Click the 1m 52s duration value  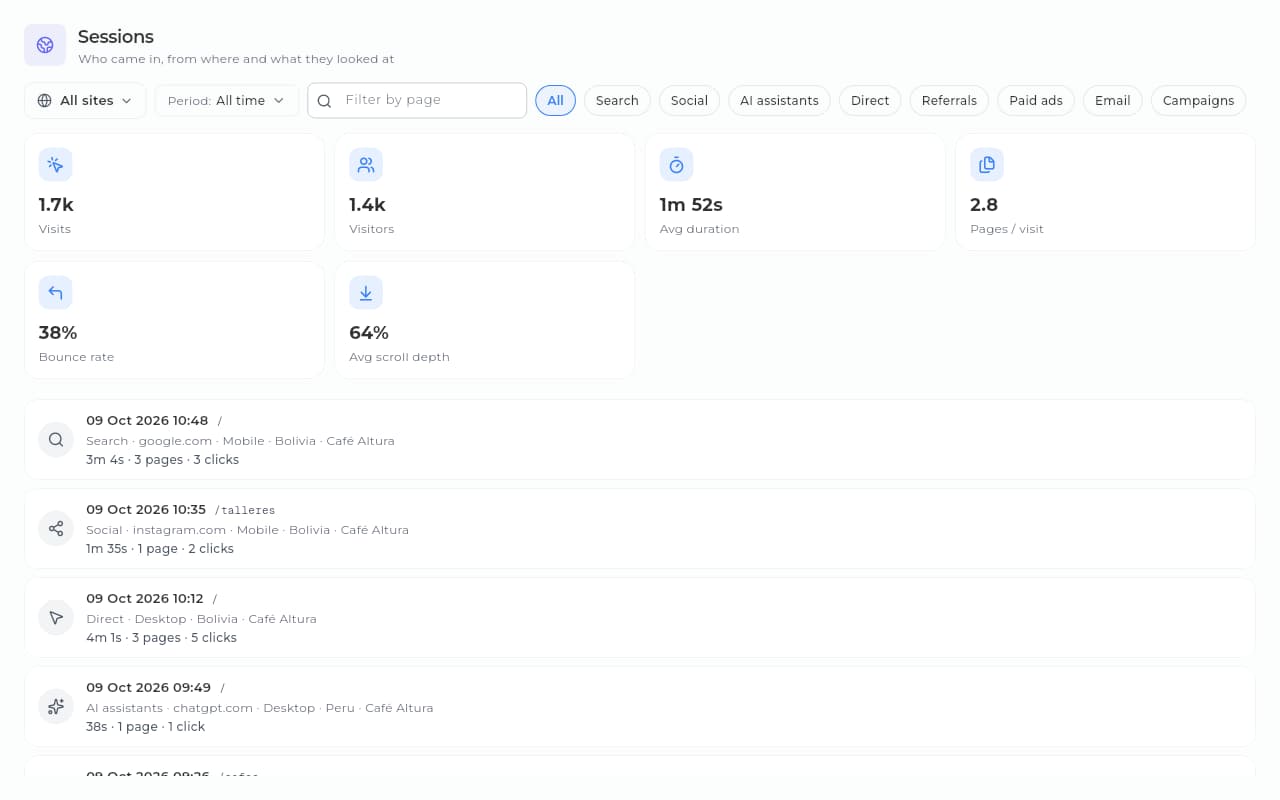click(691, 205)
